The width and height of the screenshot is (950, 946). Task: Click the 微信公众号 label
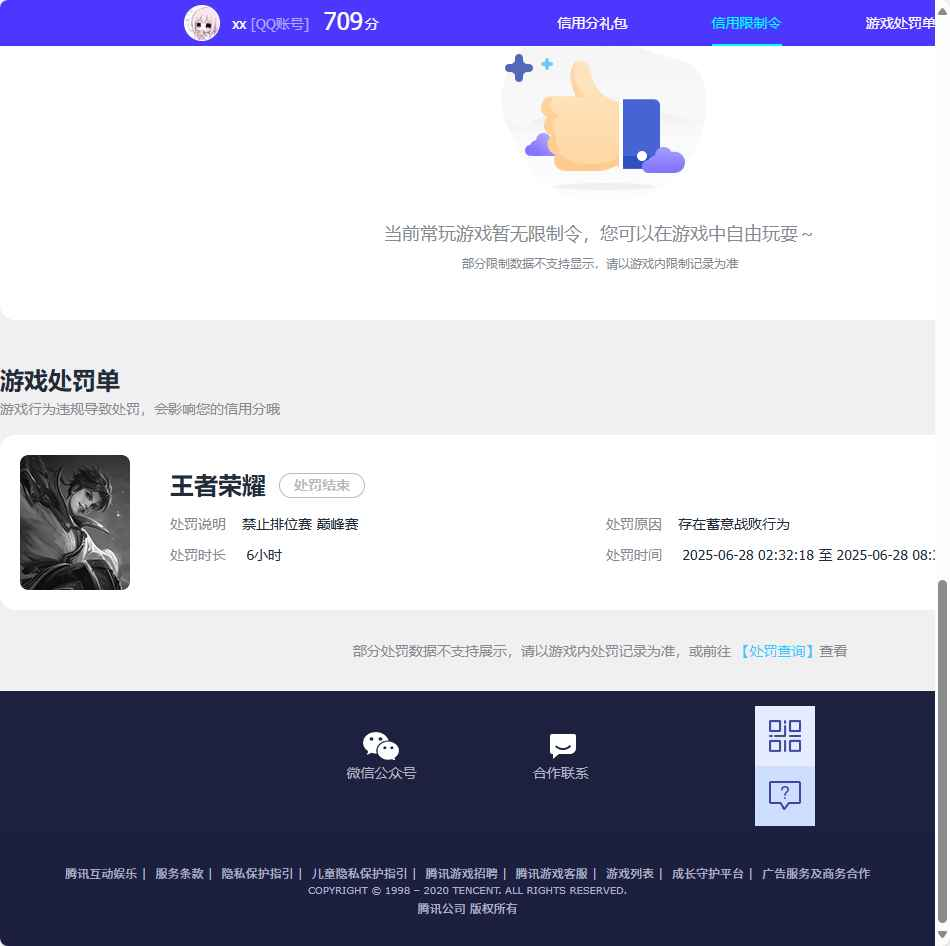381,773
